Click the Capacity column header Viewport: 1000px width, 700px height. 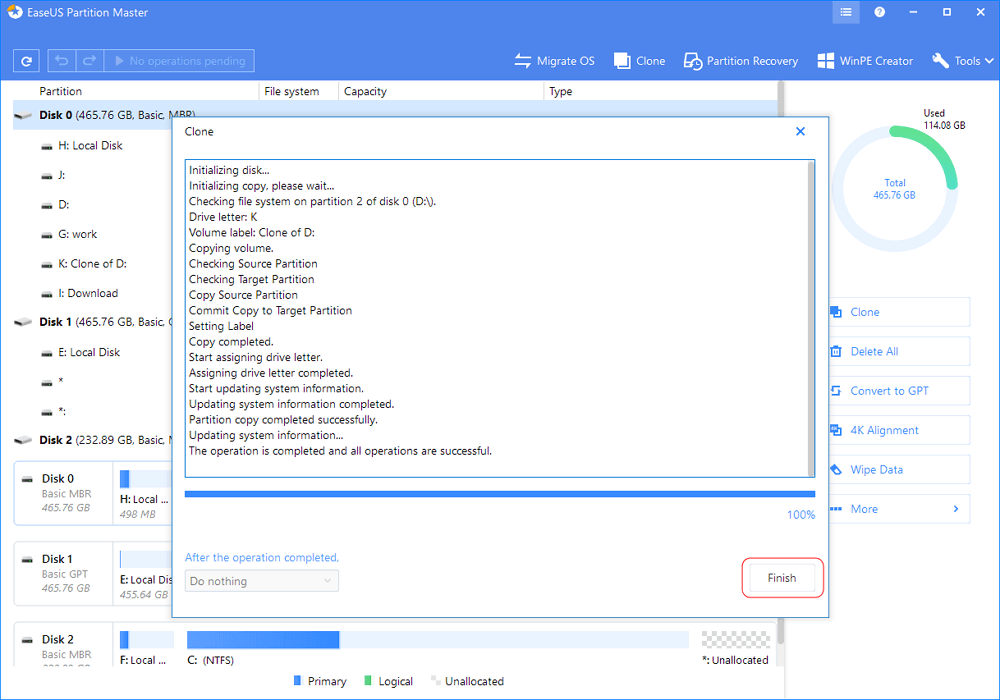point(365,91)
